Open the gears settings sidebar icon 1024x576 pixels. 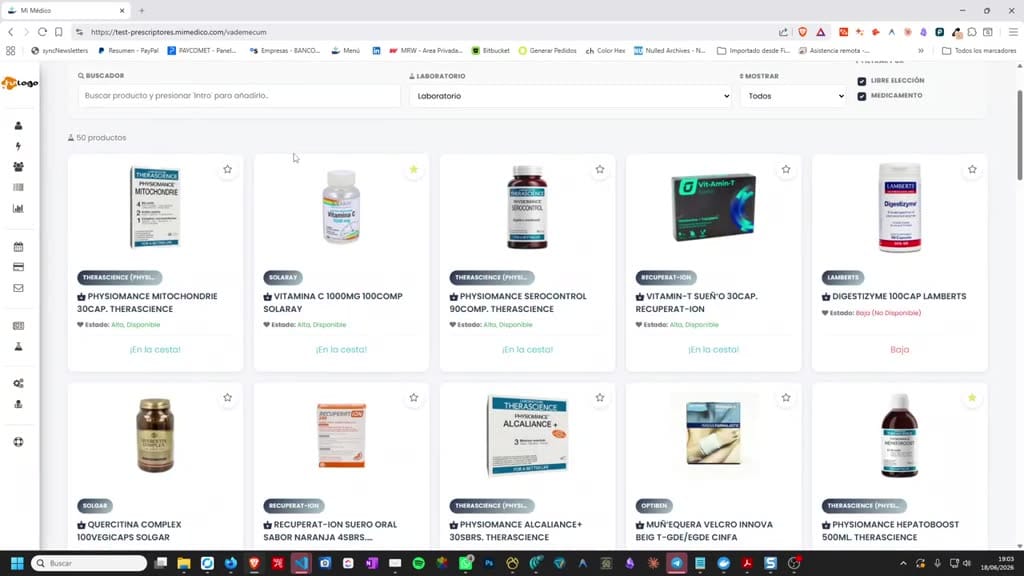point(18,383)
